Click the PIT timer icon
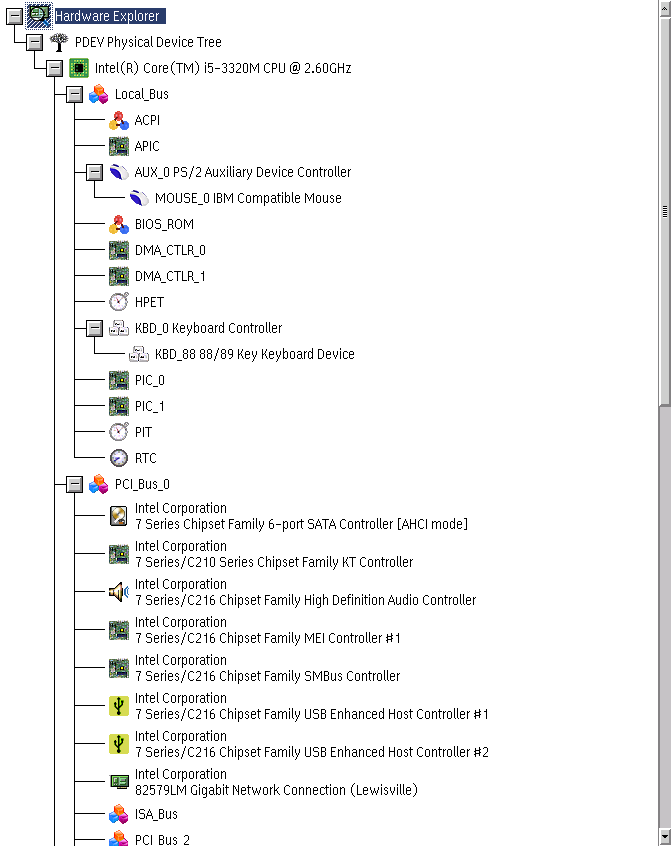This screenshot has height=846, width=672. [x=119, y=432]
